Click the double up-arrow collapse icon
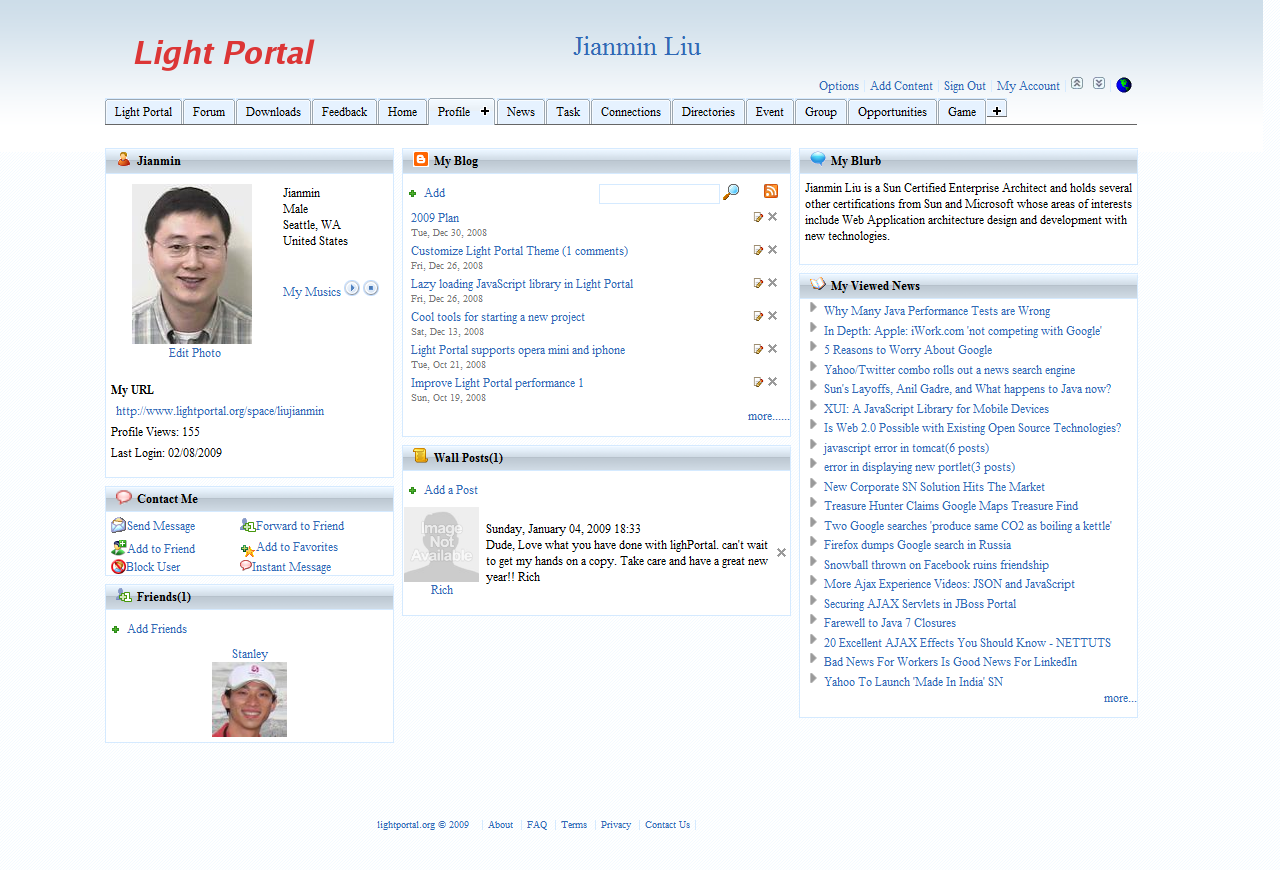 [x=1077, y=83]
